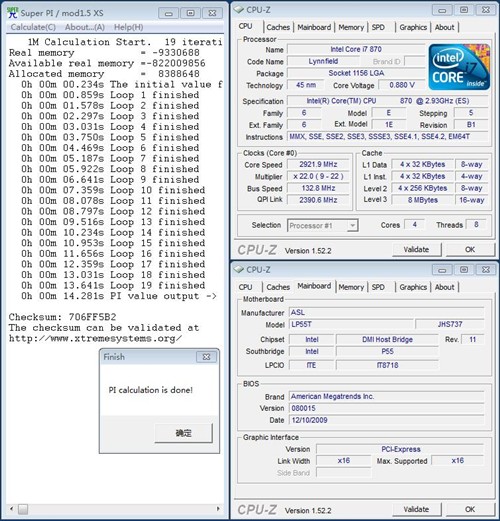This screenshot has height=521, width=500.
Task: Click the Super PI application icon in title bar
Action: click(x=13, y=13)
